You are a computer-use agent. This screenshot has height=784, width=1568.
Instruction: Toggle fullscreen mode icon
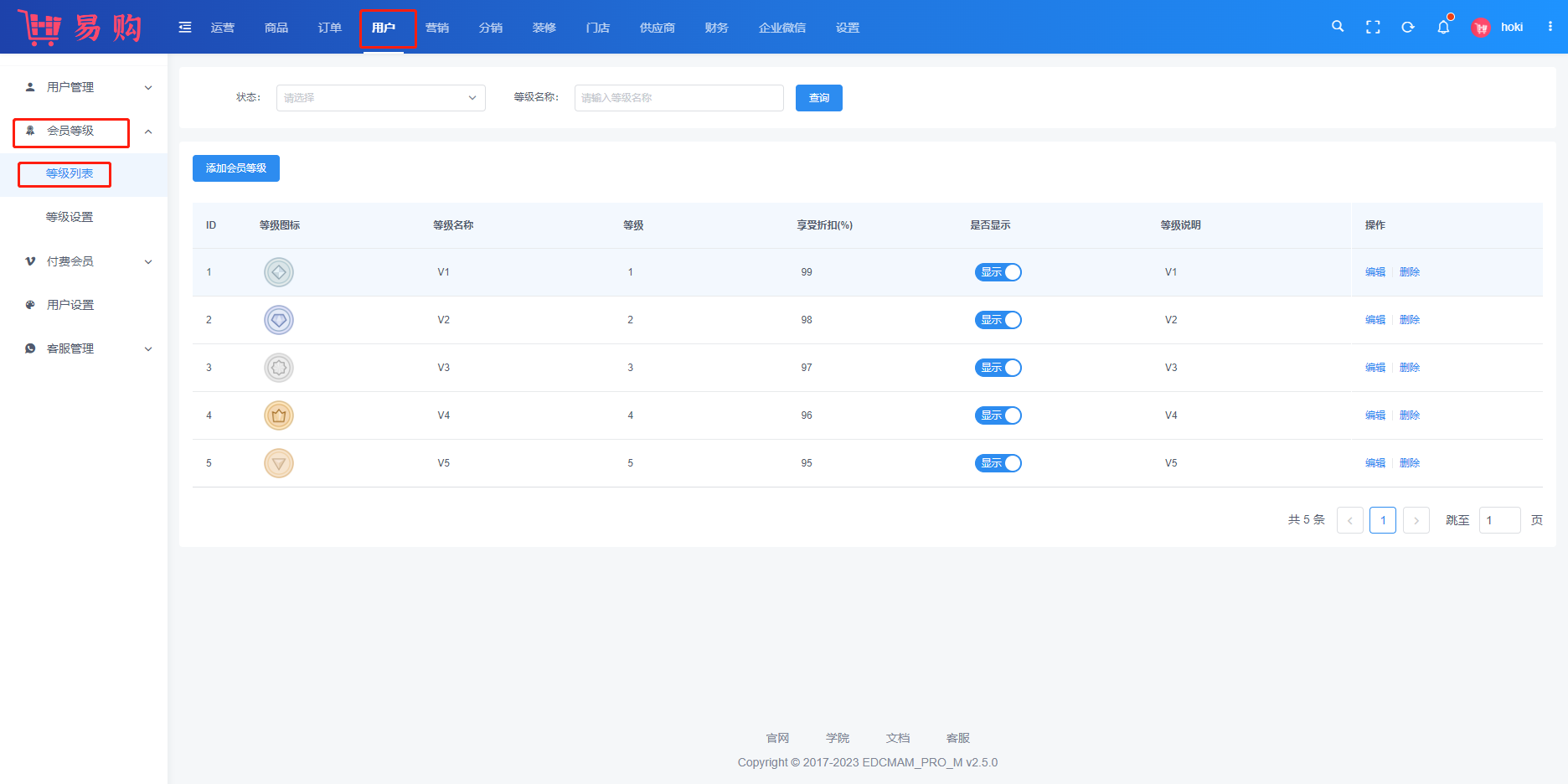pos(1373,27)
